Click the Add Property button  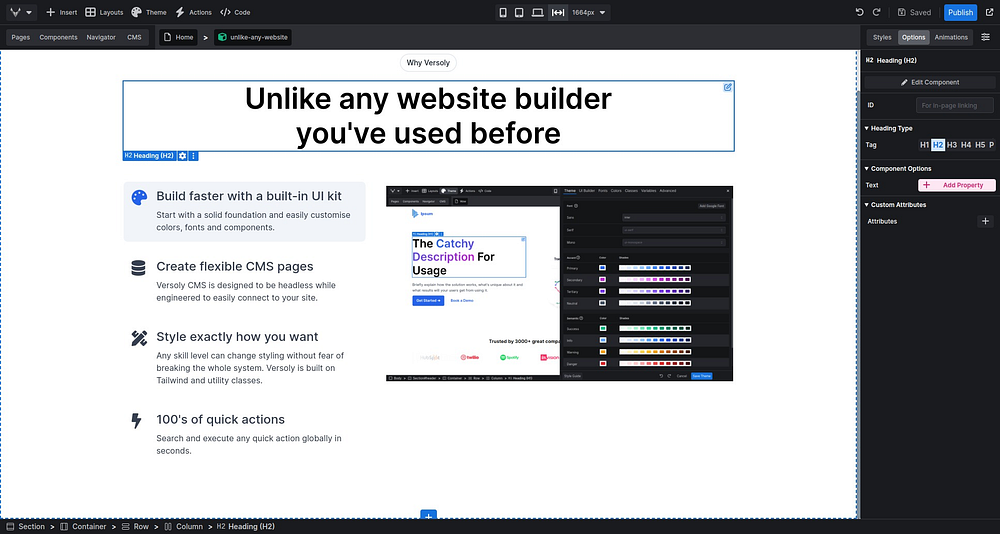(956, 185)
